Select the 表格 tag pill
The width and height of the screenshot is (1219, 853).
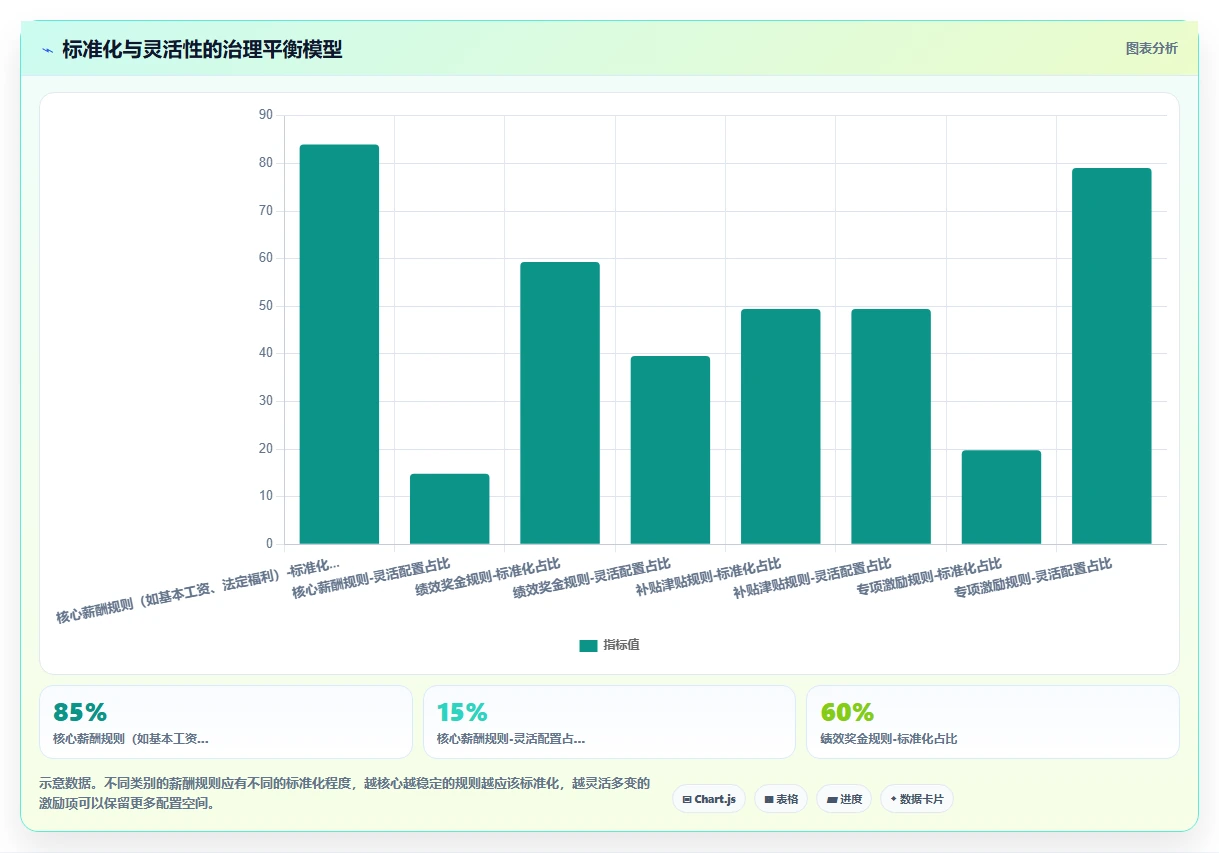tap(781, 799)
